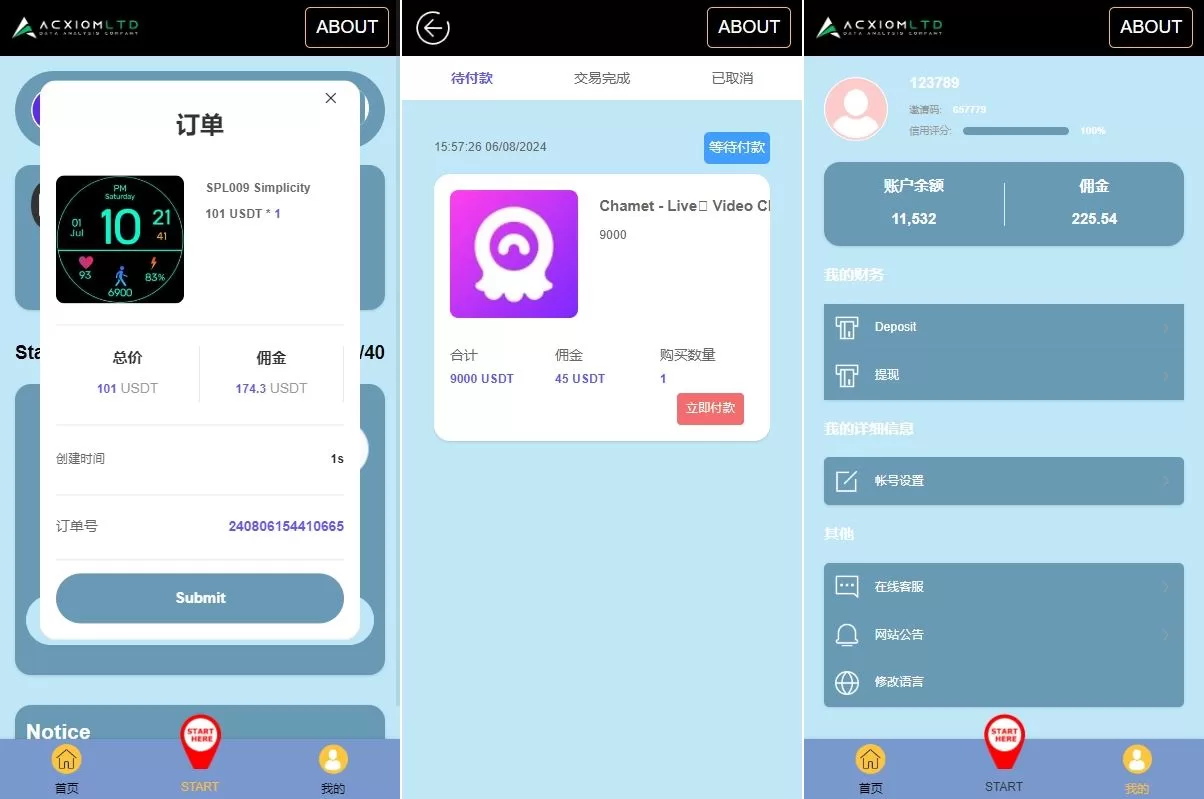Click the 信用评分 credit score progress bar
The image size is (1204, 799).
(1016, 131)
